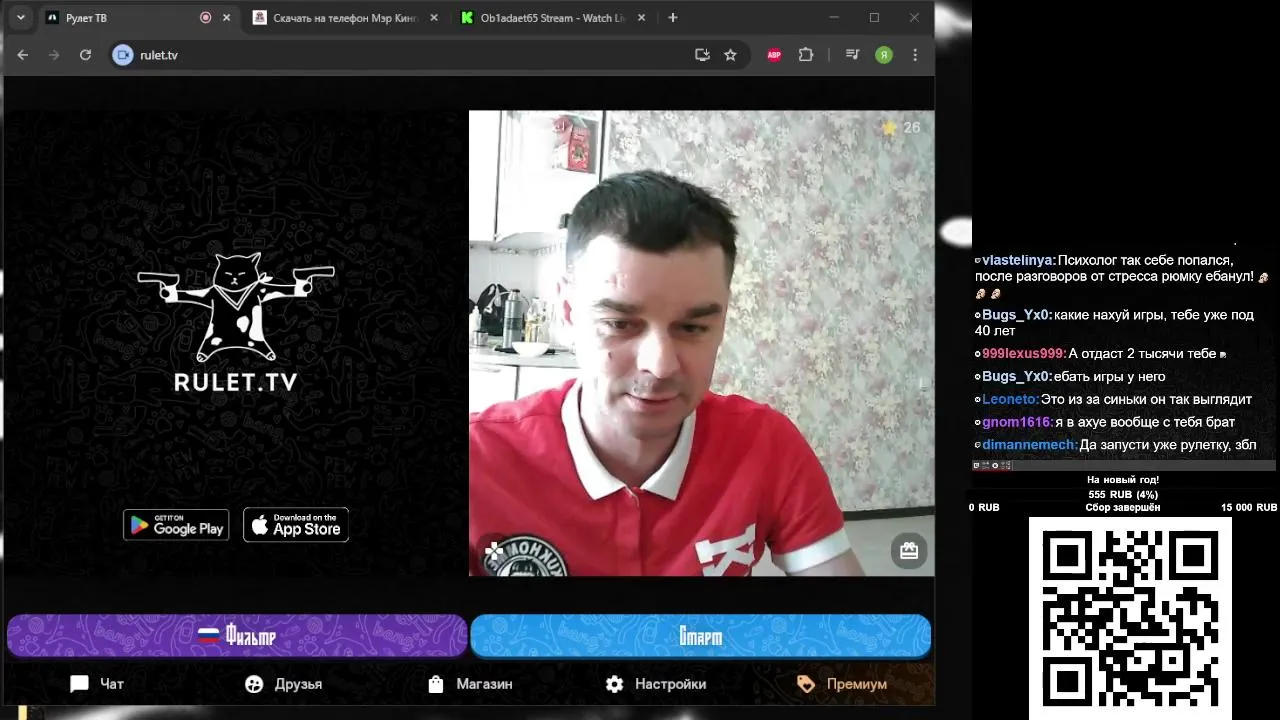
Task: Reload the rulet.tv page
Action: [85, 55]
